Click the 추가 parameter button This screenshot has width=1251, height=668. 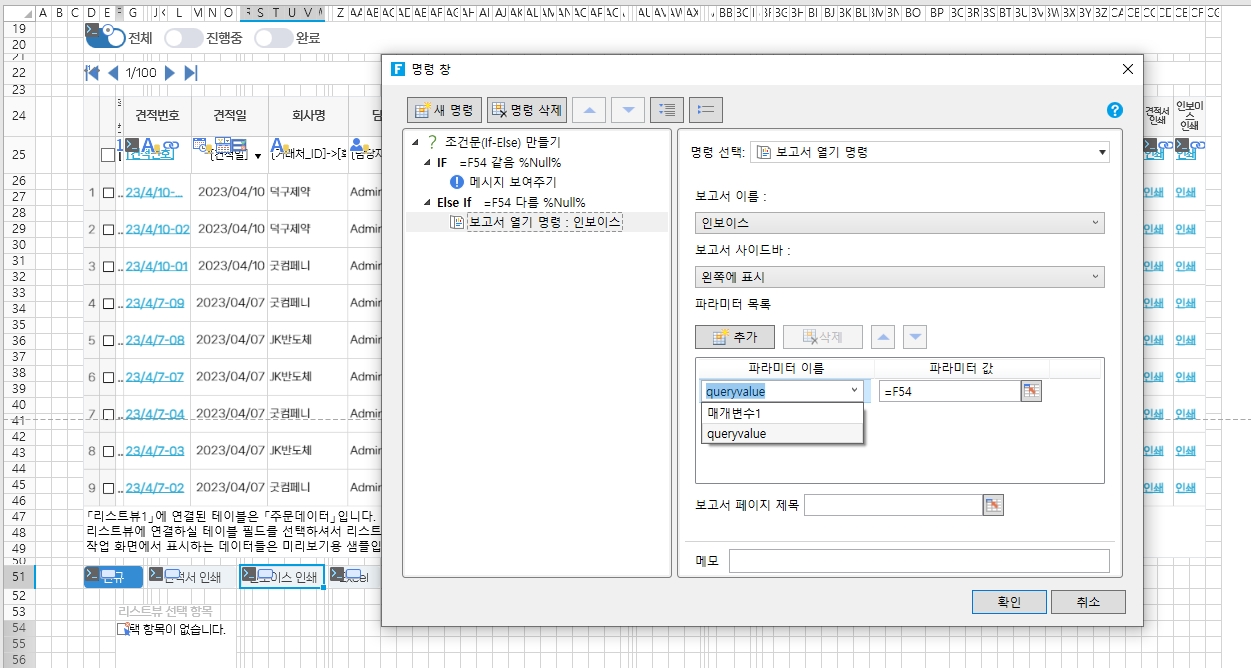click(735, 337)
